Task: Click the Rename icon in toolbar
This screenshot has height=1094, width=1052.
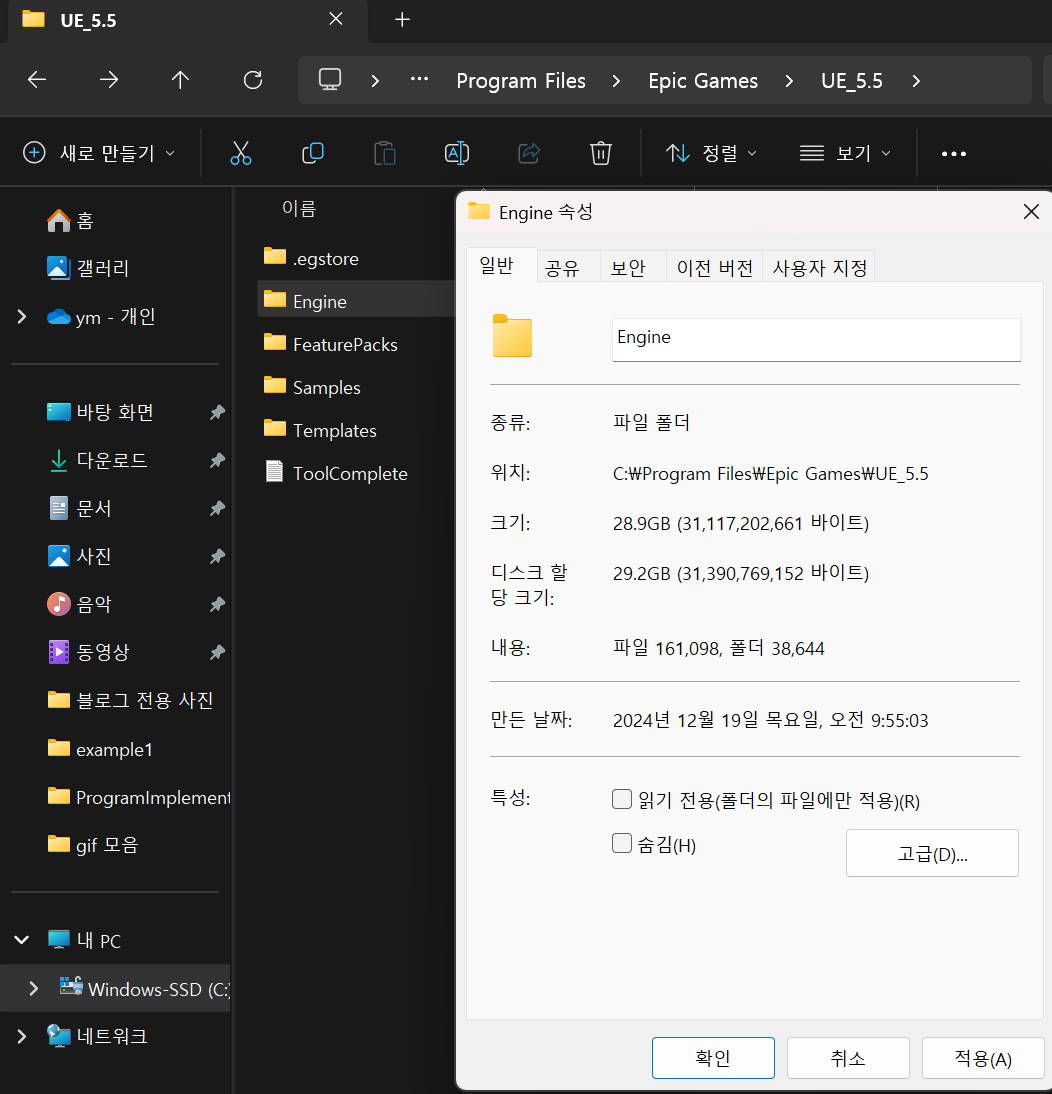Action: [x=457, y=153]
